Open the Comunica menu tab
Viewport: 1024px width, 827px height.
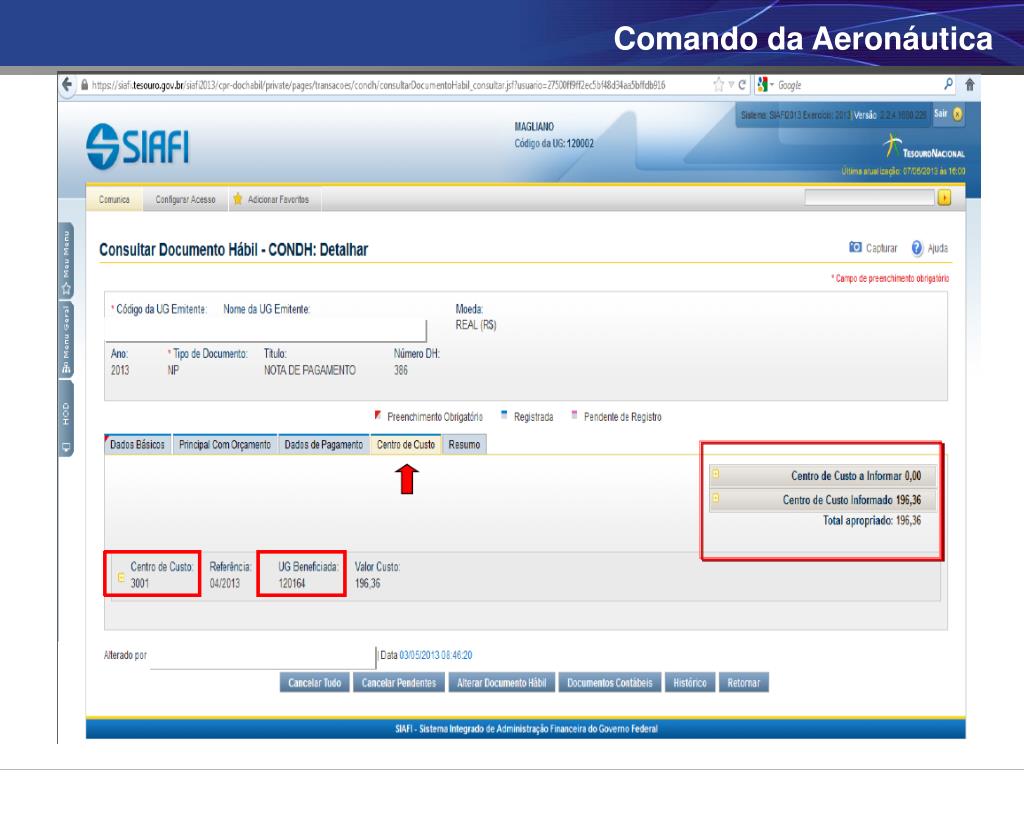tap(114, 199)
